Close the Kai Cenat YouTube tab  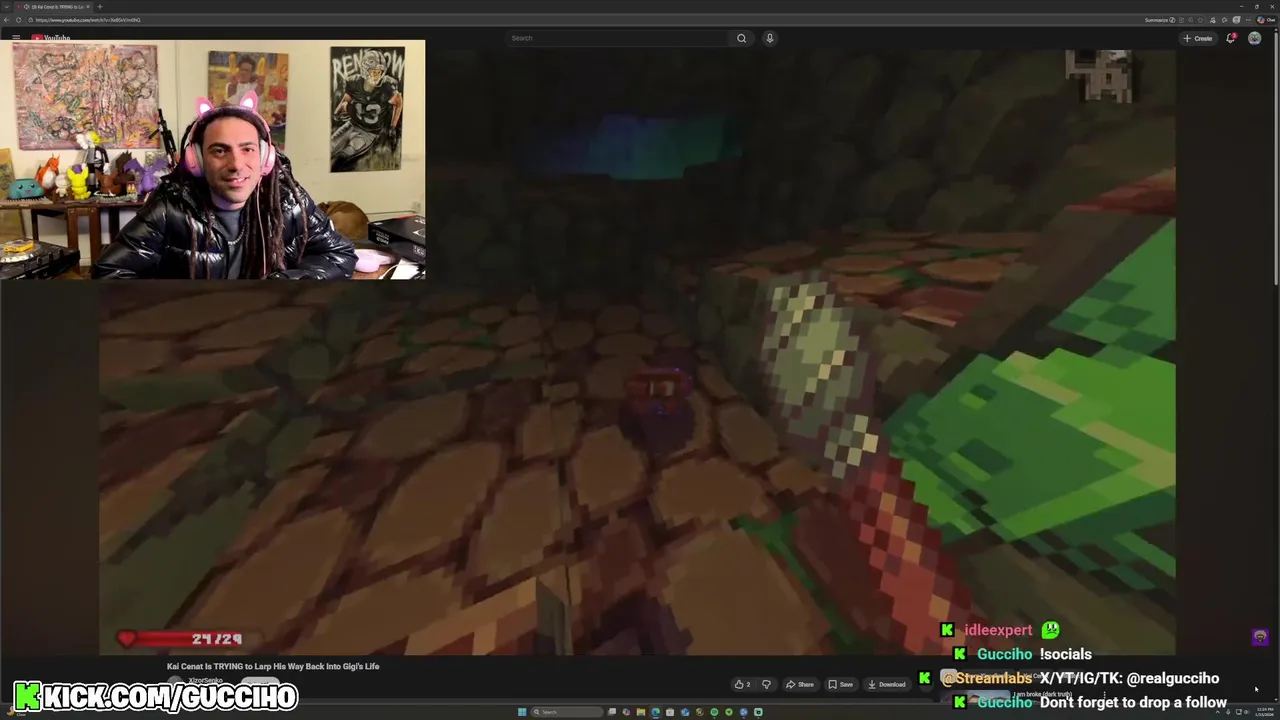point(88,7)
